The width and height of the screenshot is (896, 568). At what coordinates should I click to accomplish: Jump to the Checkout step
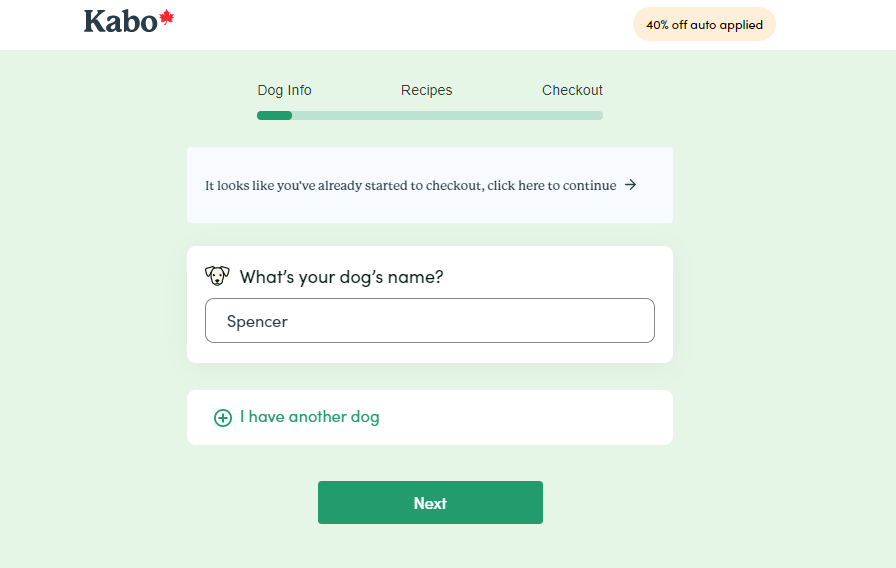coord(572,90)
